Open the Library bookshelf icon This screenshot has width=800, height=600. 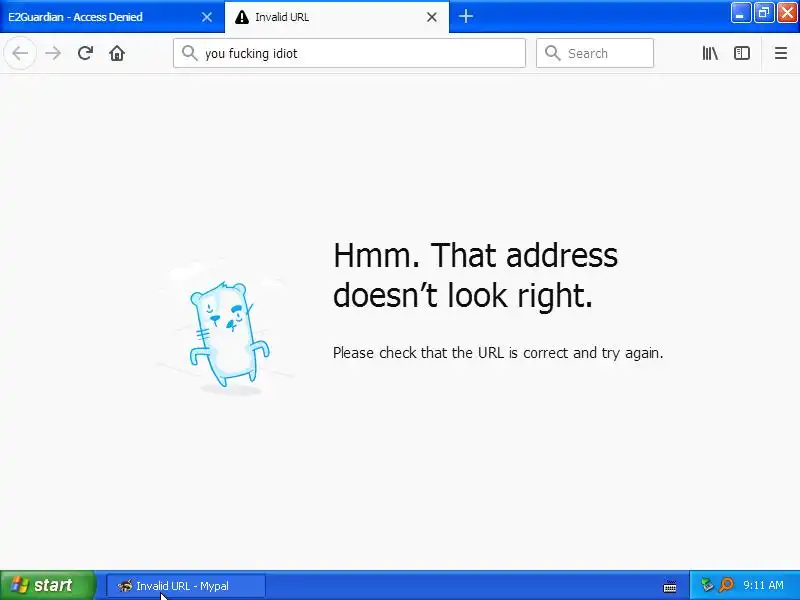click(x=710, y=53)
